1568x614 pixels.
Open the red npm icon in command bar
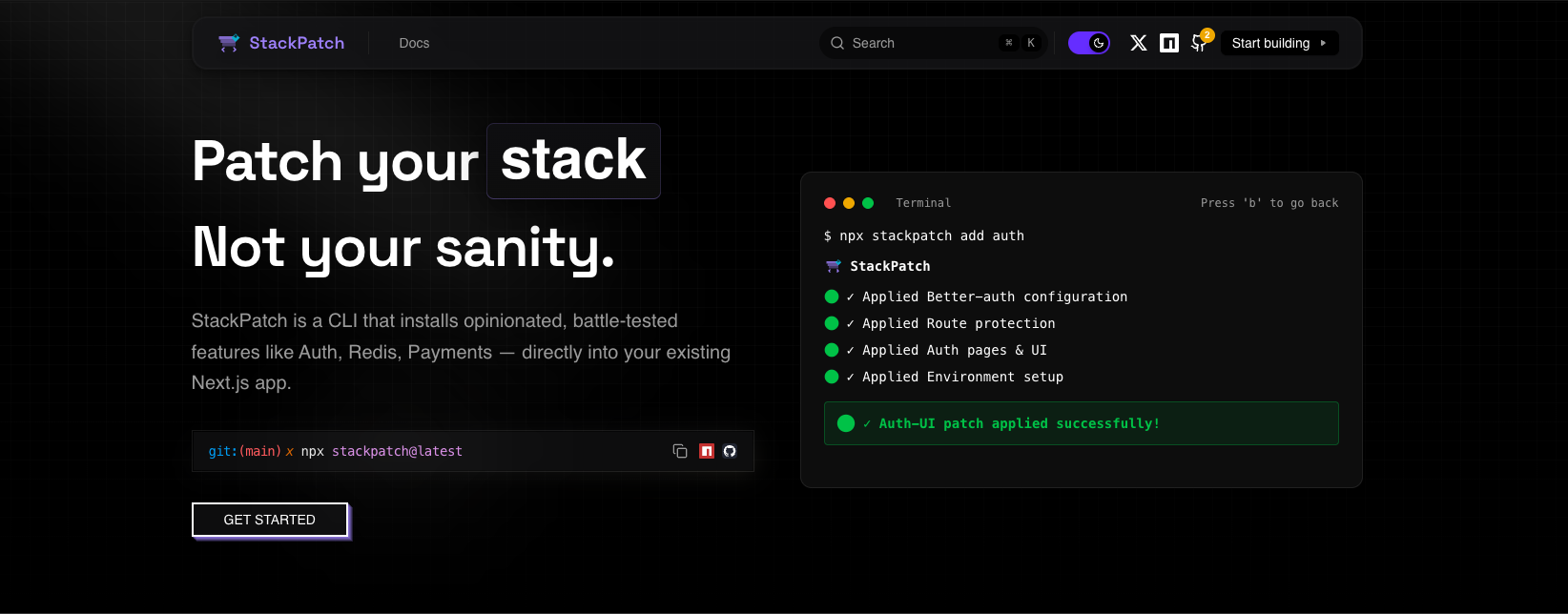click(707, 451)
